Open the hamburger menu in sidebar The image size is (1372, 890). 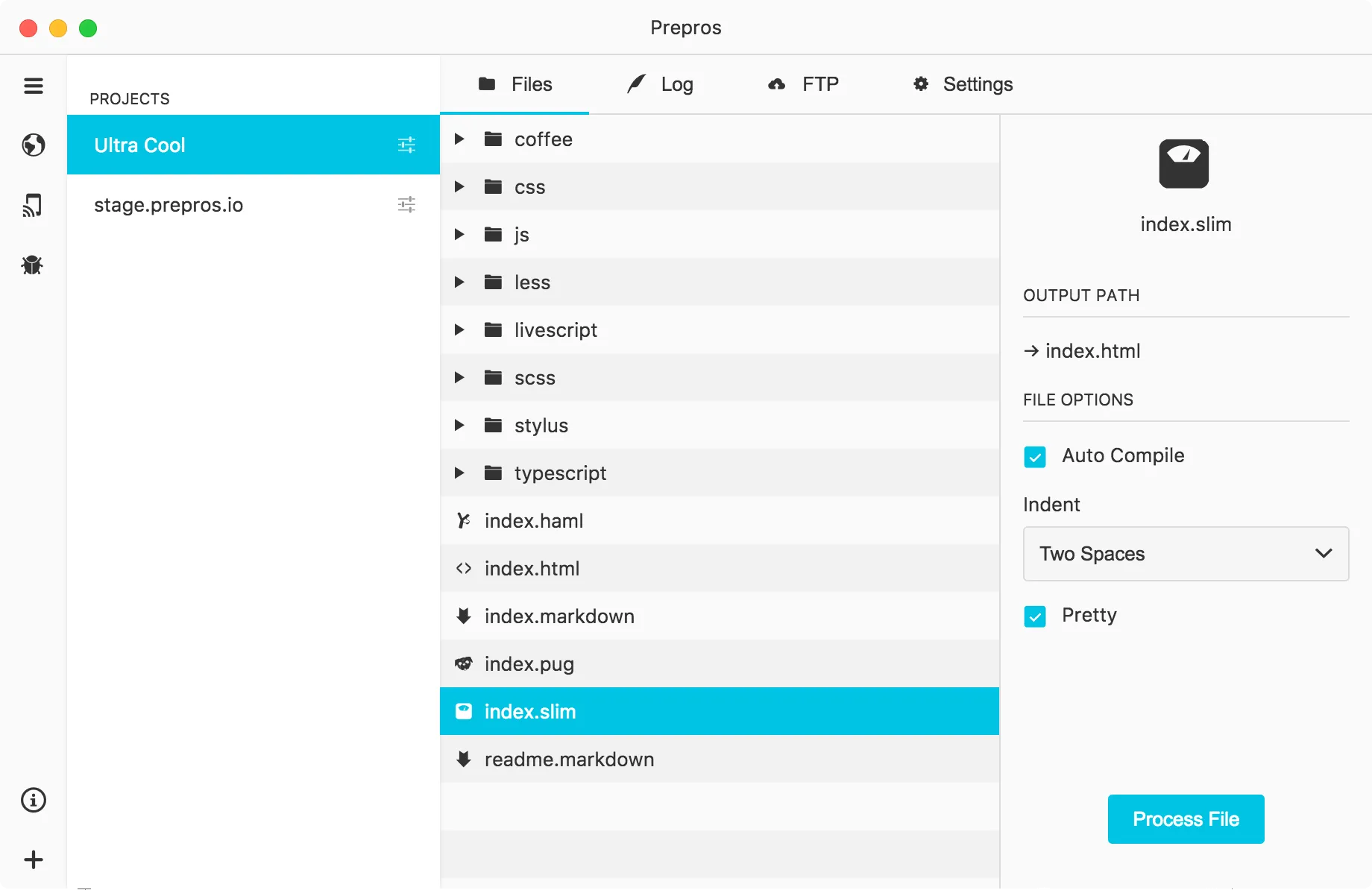click(34, 86)
